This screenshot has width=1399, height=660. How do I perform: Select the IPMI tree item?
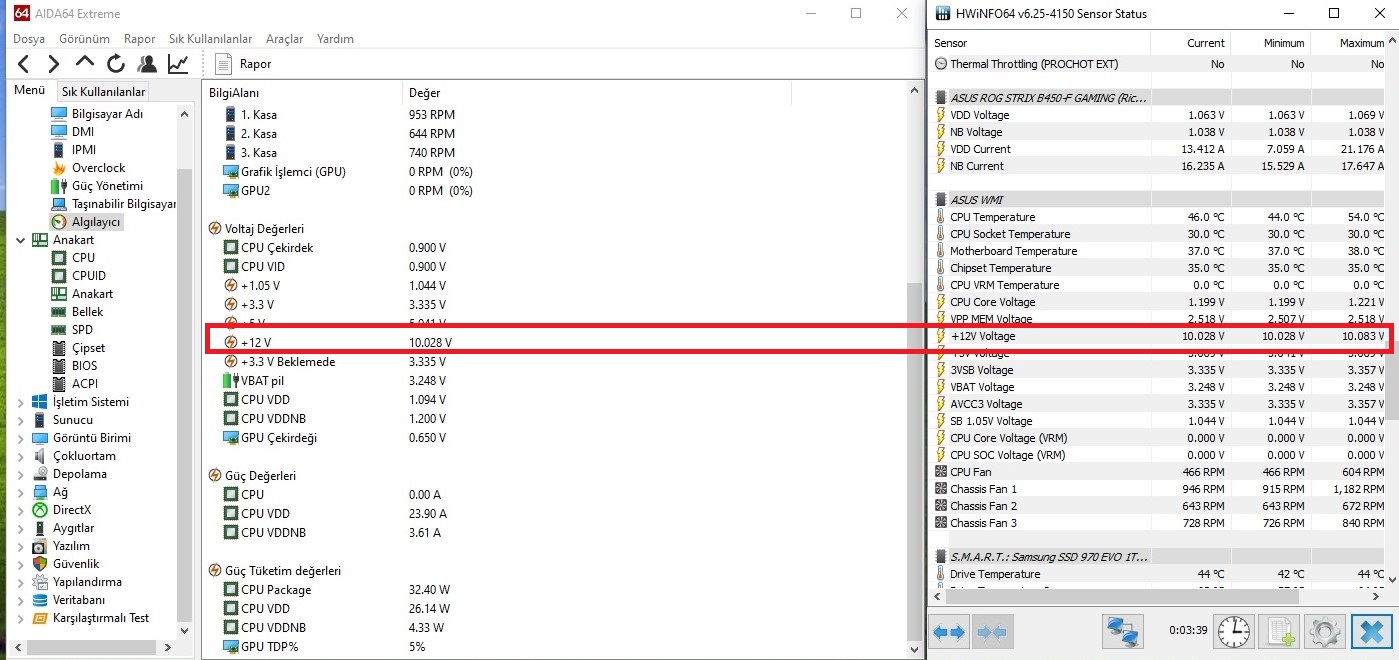84,150
